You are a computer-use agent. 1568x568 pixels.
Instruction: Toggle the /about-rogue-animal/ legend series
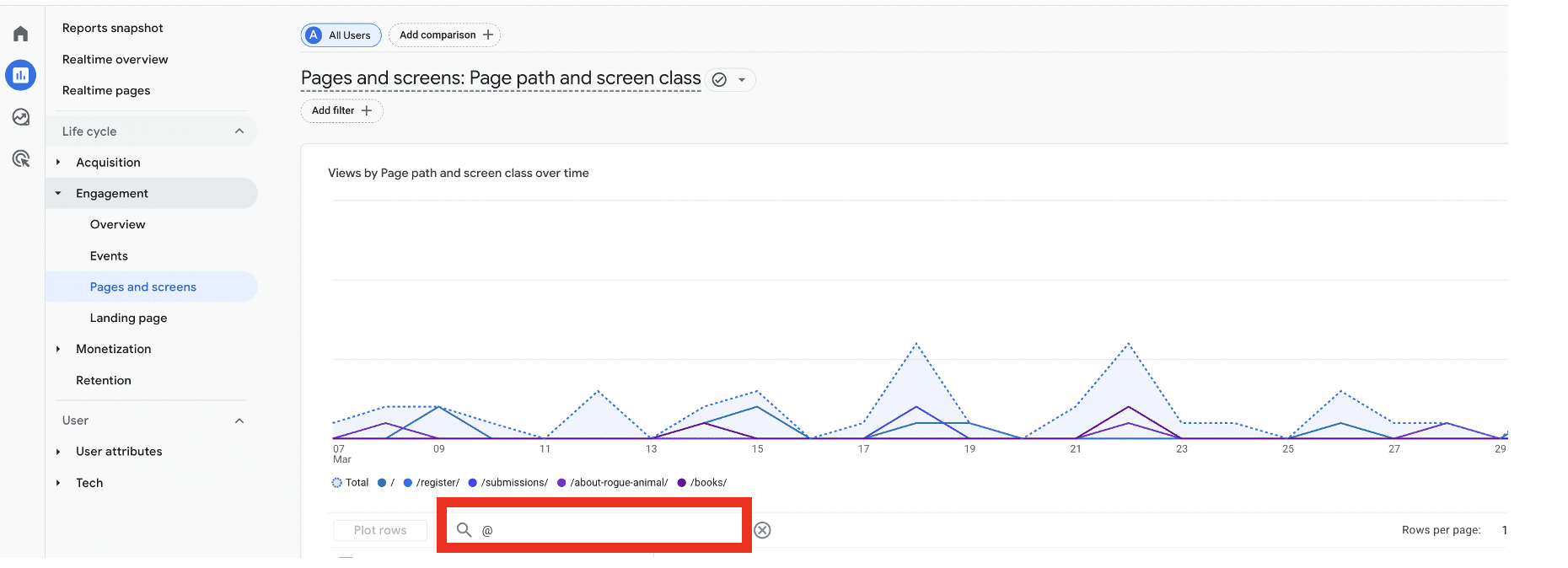pos(613,483)
